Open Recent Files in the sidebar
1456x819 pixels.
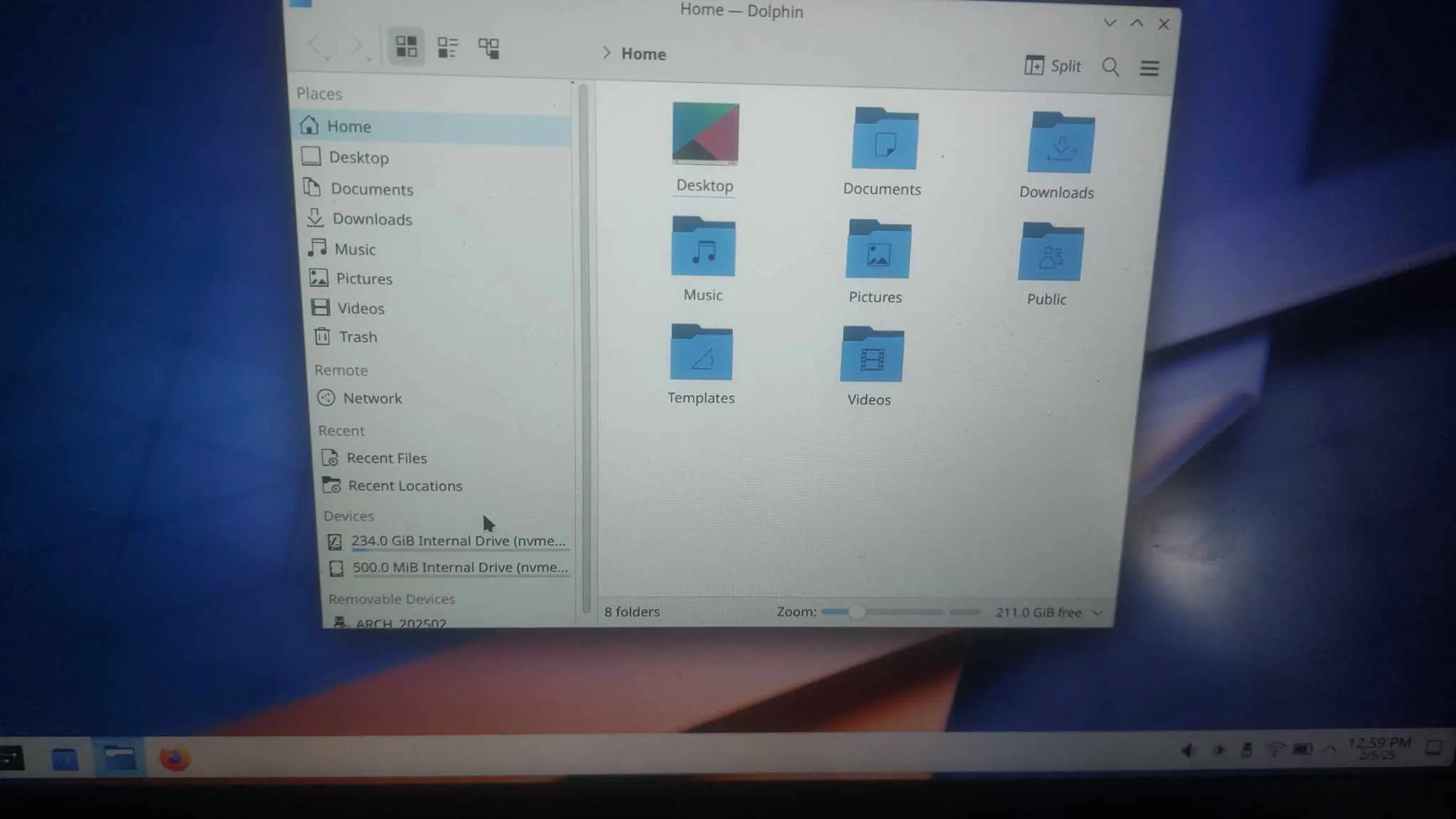(x=387, y=458)
